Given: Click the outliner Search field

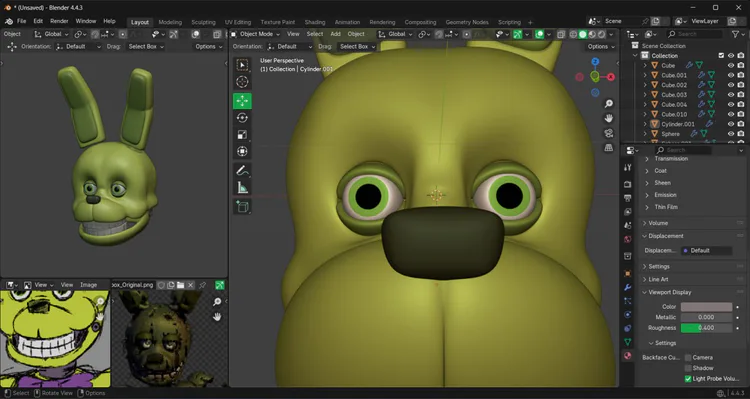Looking at the screenshot, I should tap(695, 34).
